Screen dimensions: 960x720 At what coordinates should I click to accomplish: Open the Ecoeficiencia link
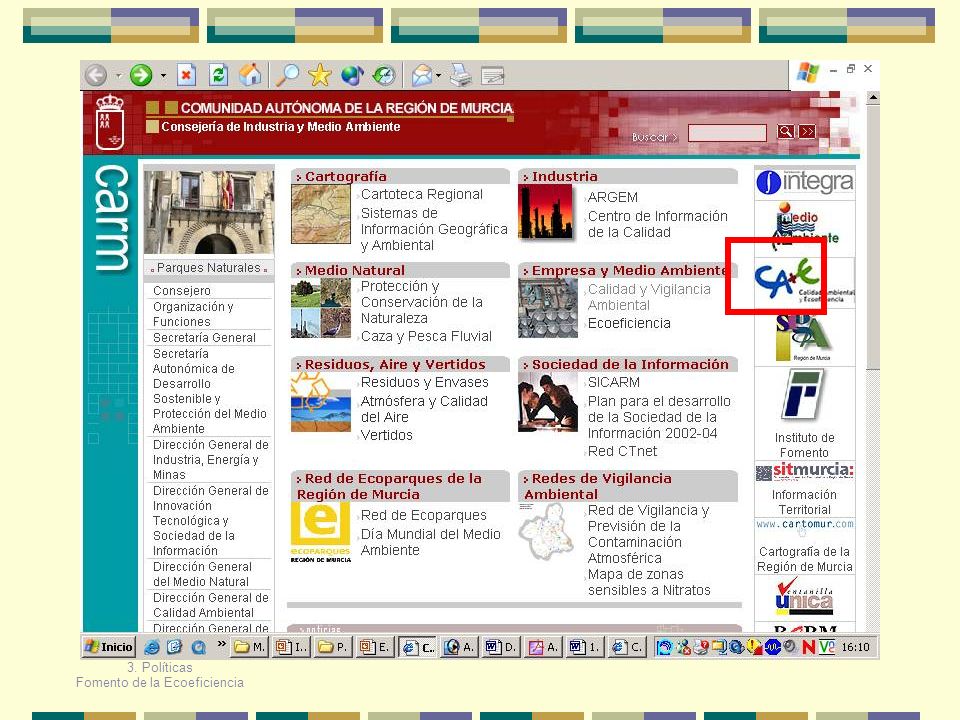[x=629, y=323]
